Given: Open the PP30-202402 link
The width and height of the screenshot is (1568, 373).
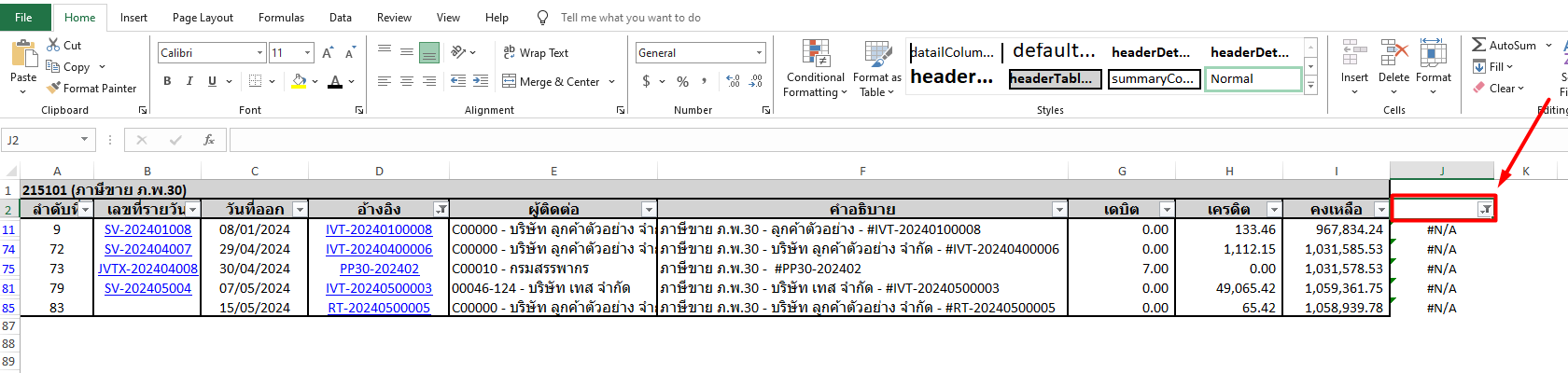Looking at the screenshot, I should click(x=379, y=269).
